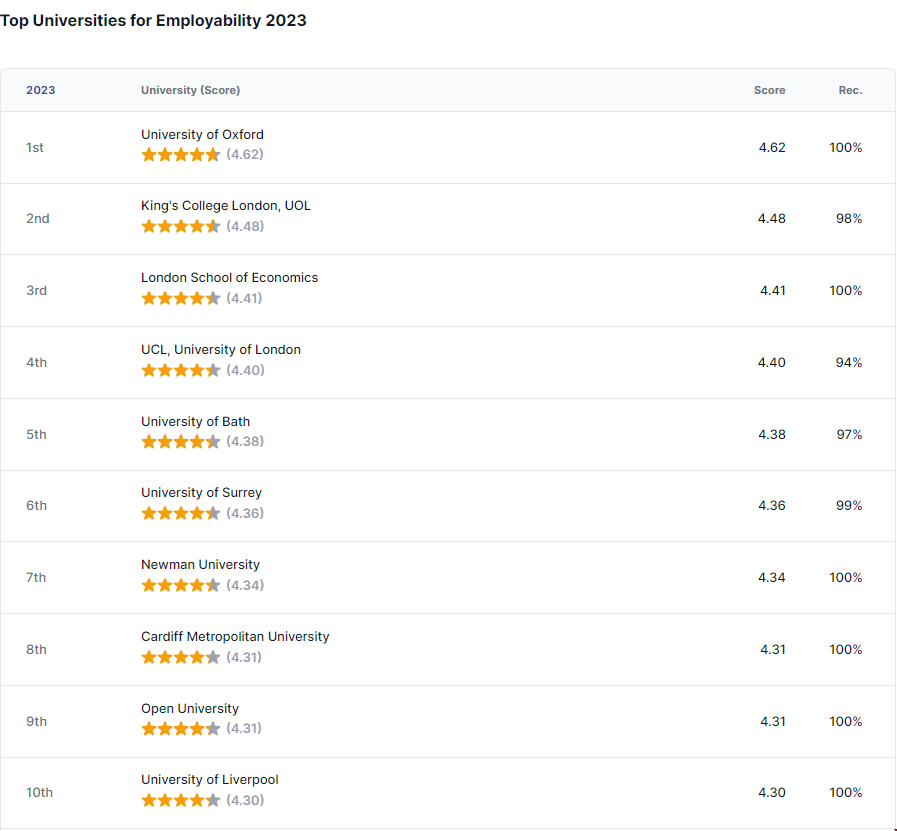Screen dimensions: 897x831
Task: Click the University of Oxford star rating
Action: point(181,155)
